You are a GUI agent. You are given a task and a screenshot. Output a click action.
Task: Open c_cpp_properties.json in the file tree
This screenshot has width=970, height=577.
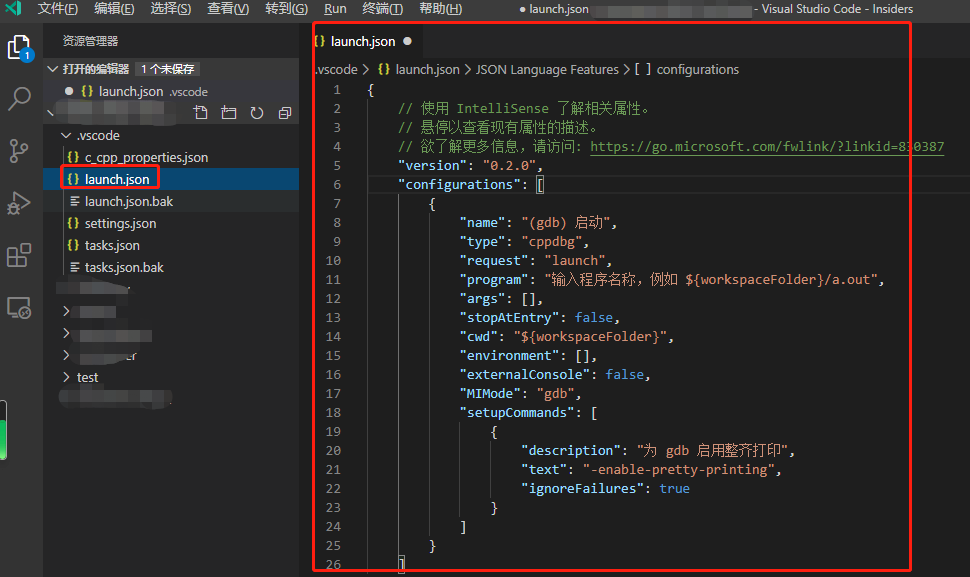click(x=146, y=158)
